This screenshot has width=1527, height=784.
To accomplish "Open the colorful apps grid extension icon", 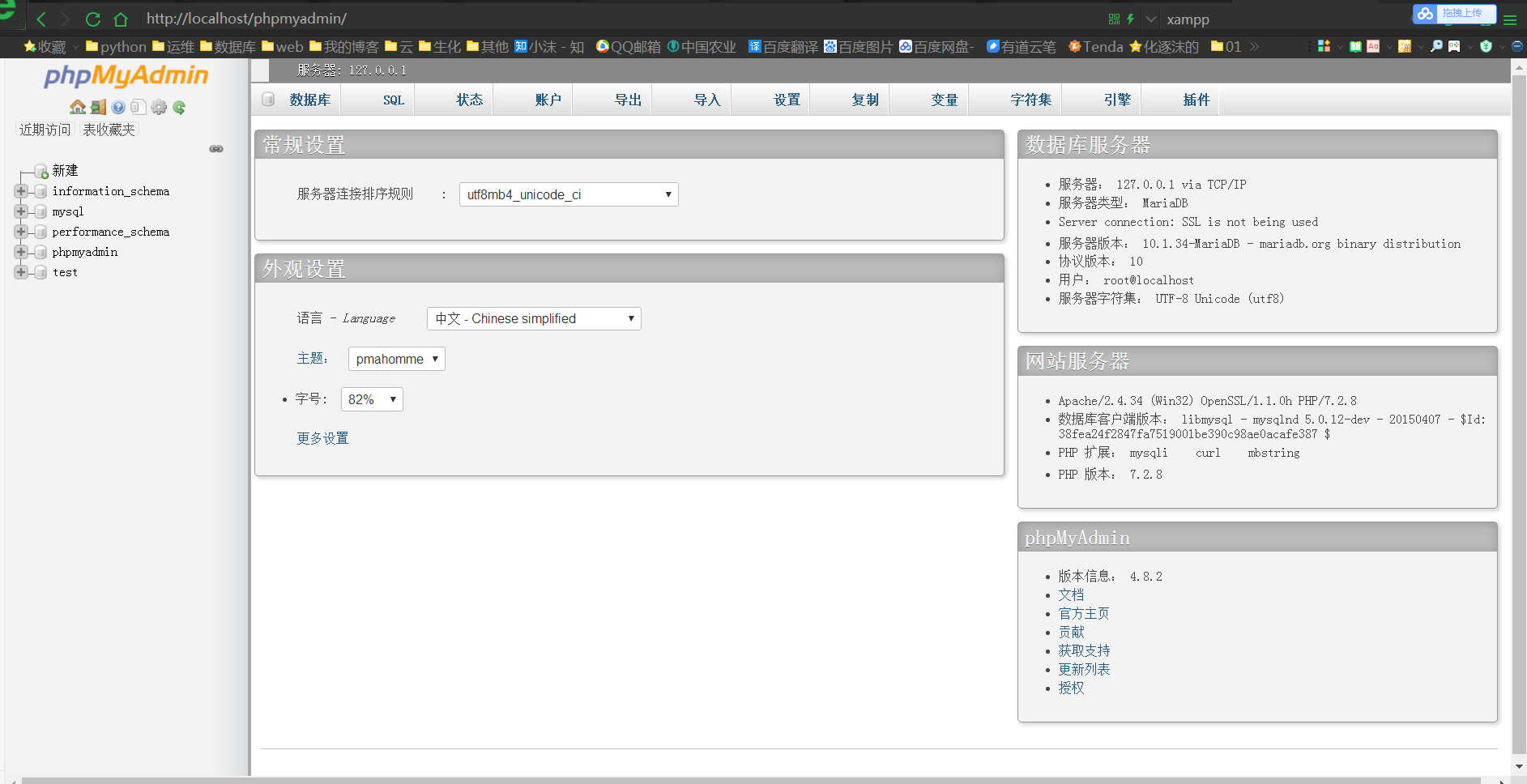I will (x=1324, y=46).
